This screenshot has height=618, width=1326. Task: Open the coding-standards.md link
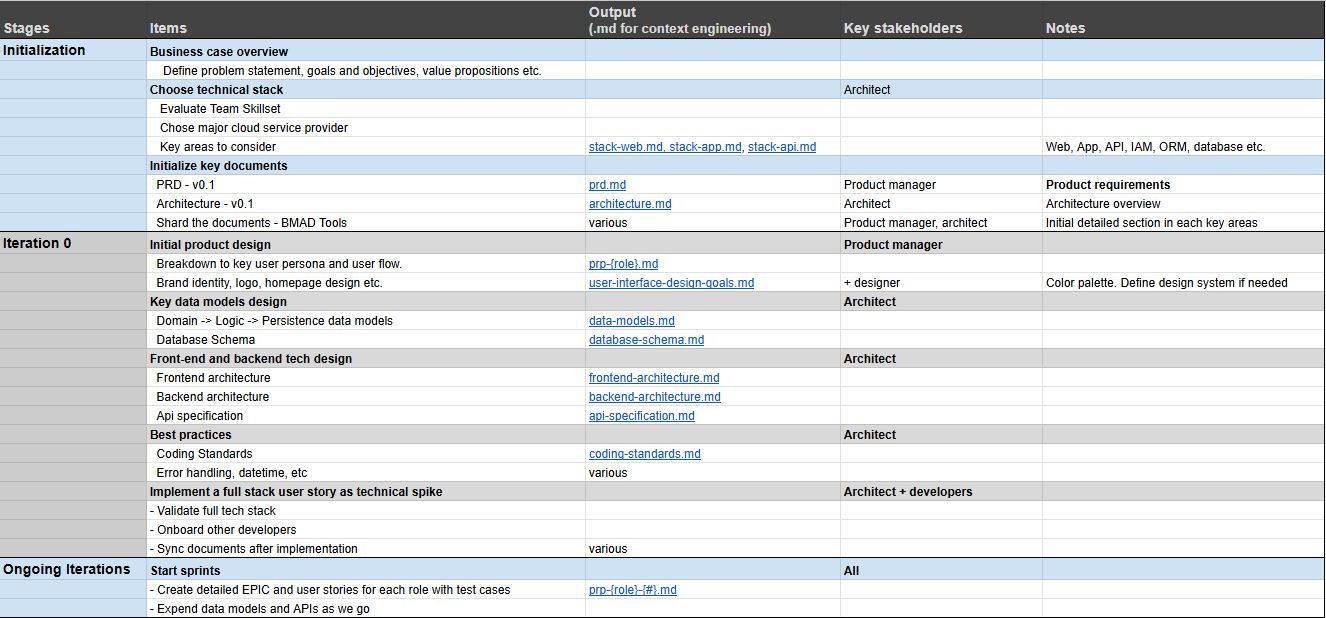[x=645, y=454]
